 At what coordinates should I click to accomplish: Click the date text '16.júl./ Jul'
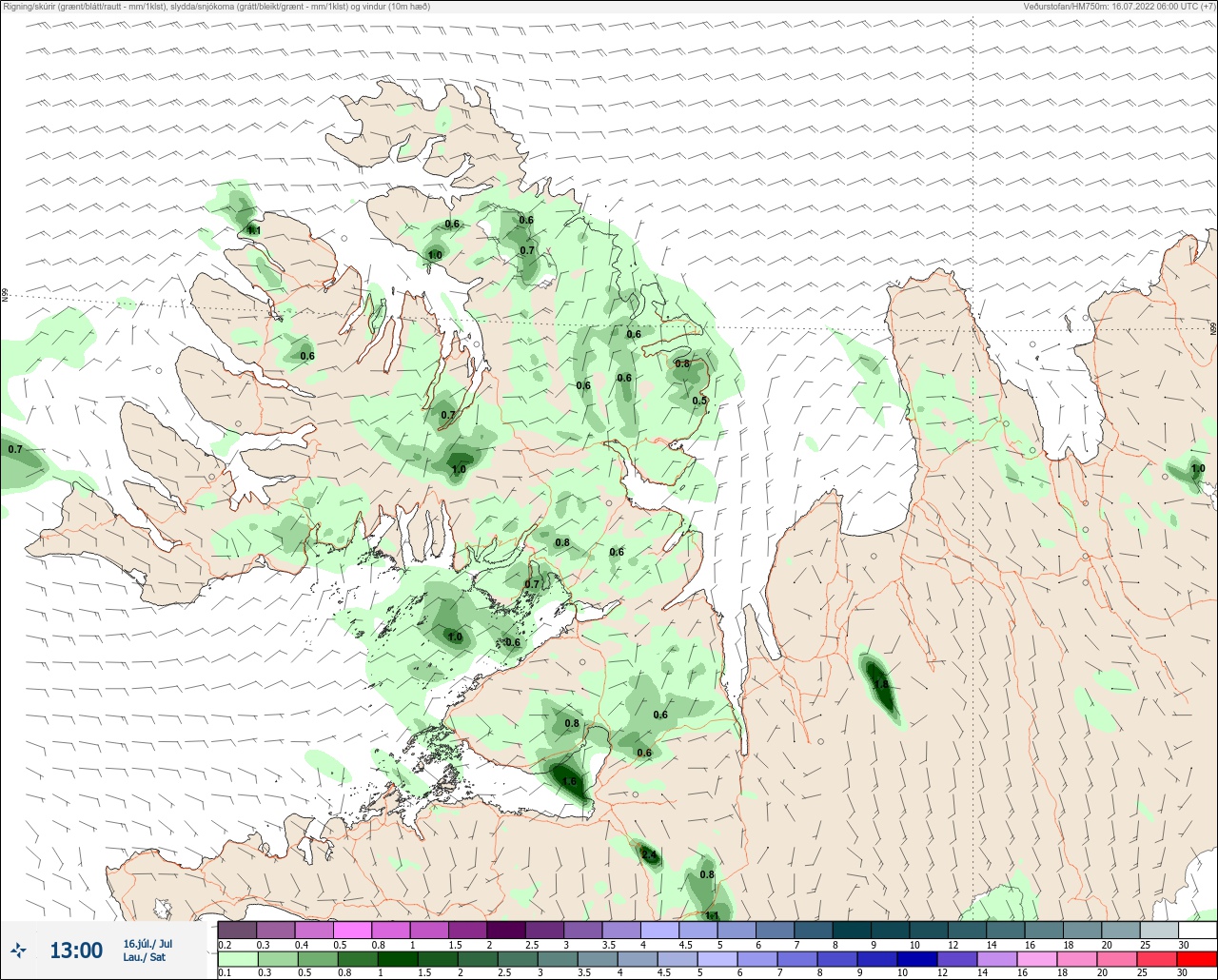(x=147, y=944)
